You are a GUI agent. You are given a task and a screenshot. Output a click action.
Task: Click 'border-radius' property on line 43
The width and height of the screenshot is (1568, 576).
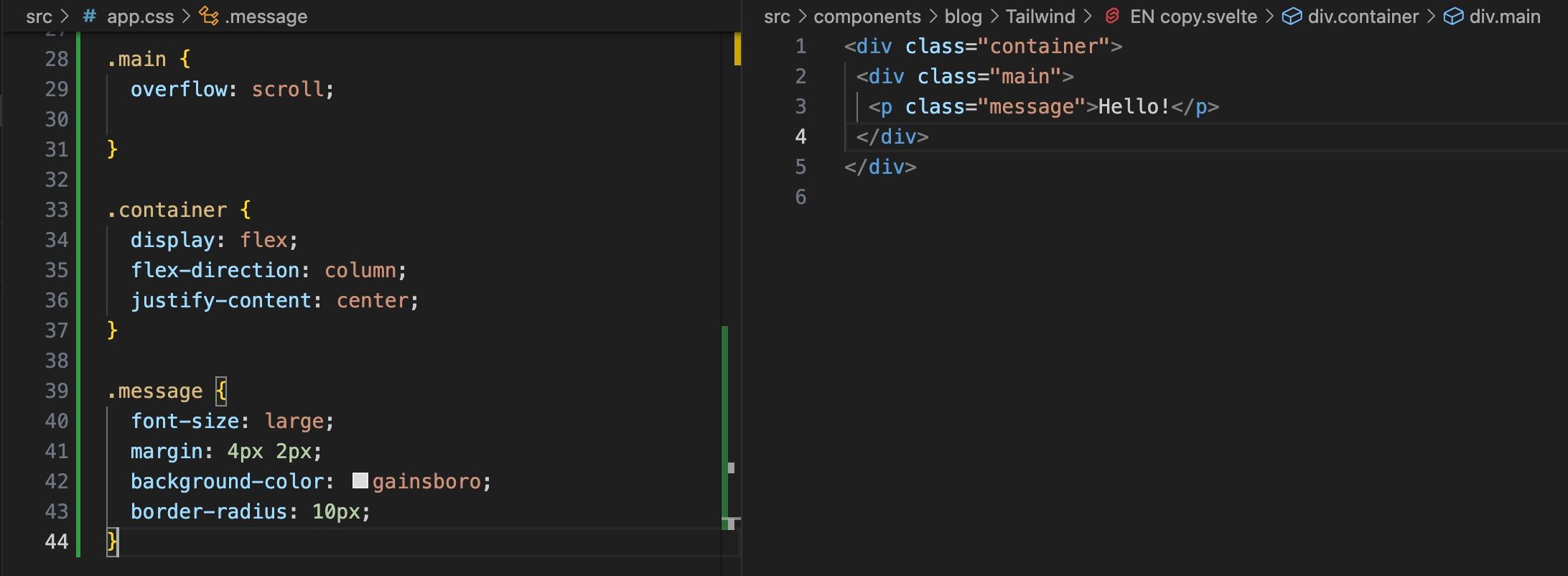pos(209,511)
